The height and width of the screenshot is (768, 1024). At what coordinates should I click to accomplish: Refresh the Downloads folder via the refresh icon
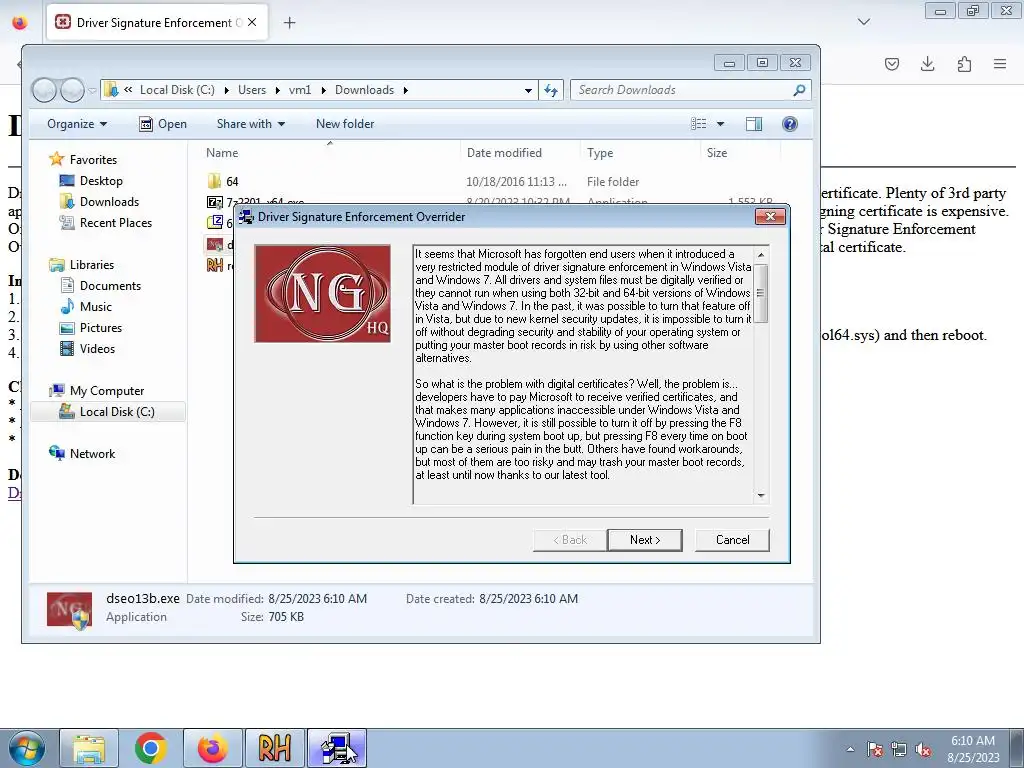click(x=551, y=90)
